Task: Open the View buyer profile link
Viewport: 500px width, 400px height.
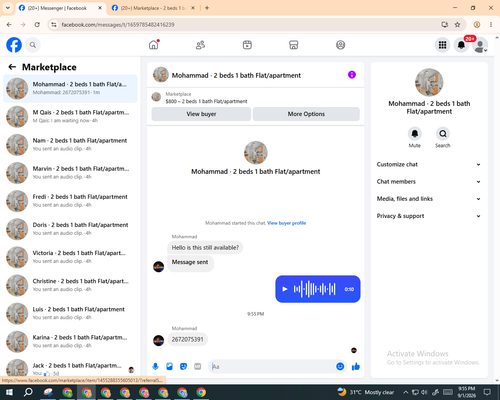Action: point(287,223)
